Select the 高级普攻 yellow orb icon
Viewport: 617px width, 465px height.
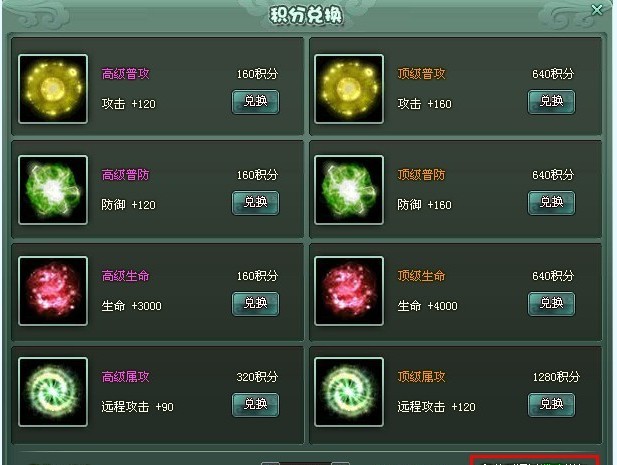pos(53,89)
